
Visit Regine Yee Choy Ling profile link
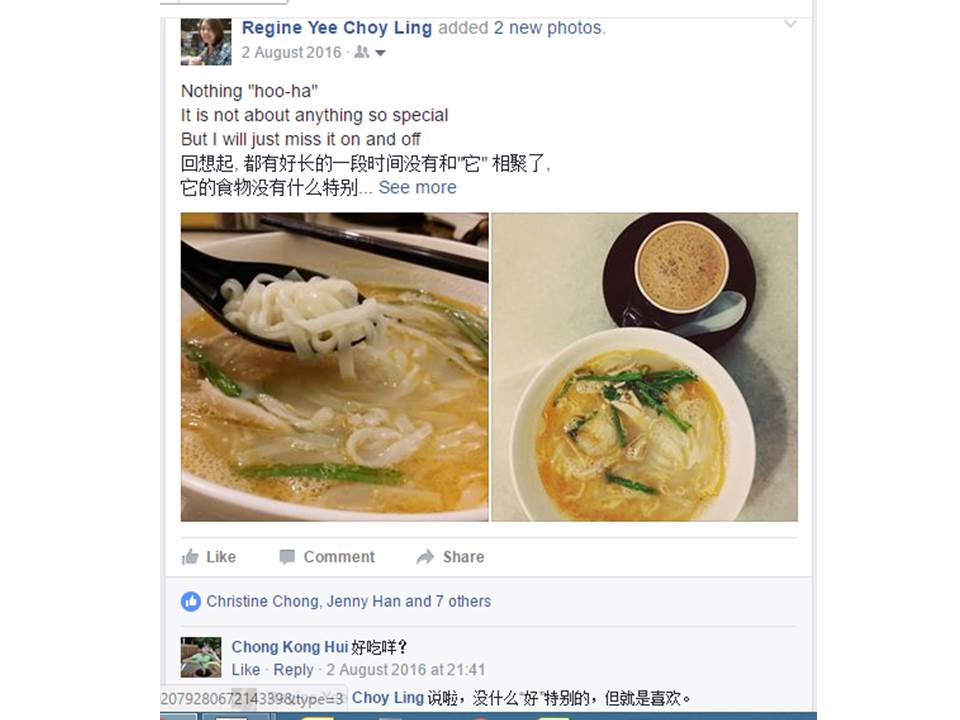coord(337,28)
